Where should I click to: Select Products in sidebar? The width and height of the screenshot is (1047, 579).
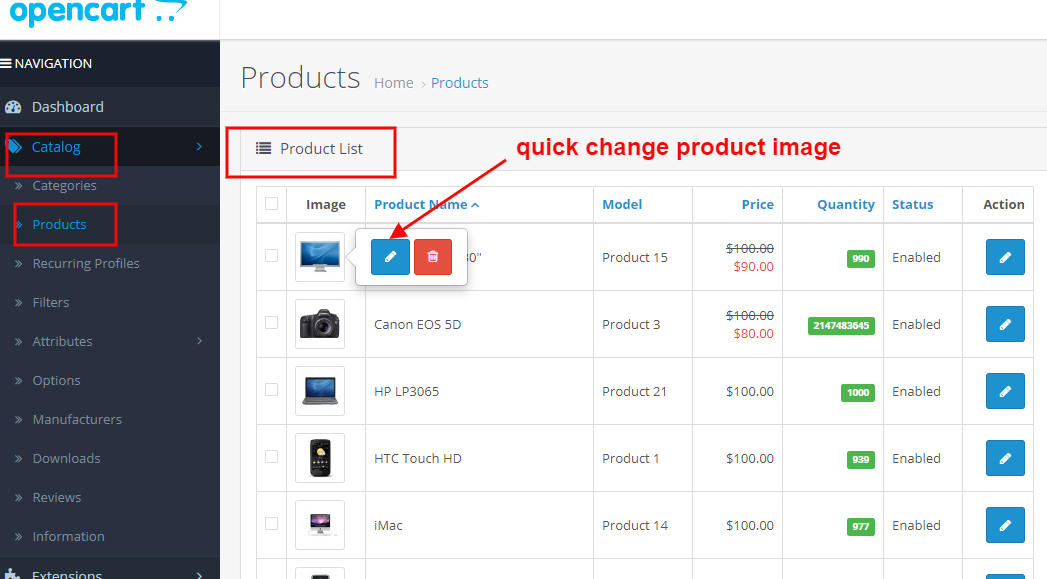[59, 224]
